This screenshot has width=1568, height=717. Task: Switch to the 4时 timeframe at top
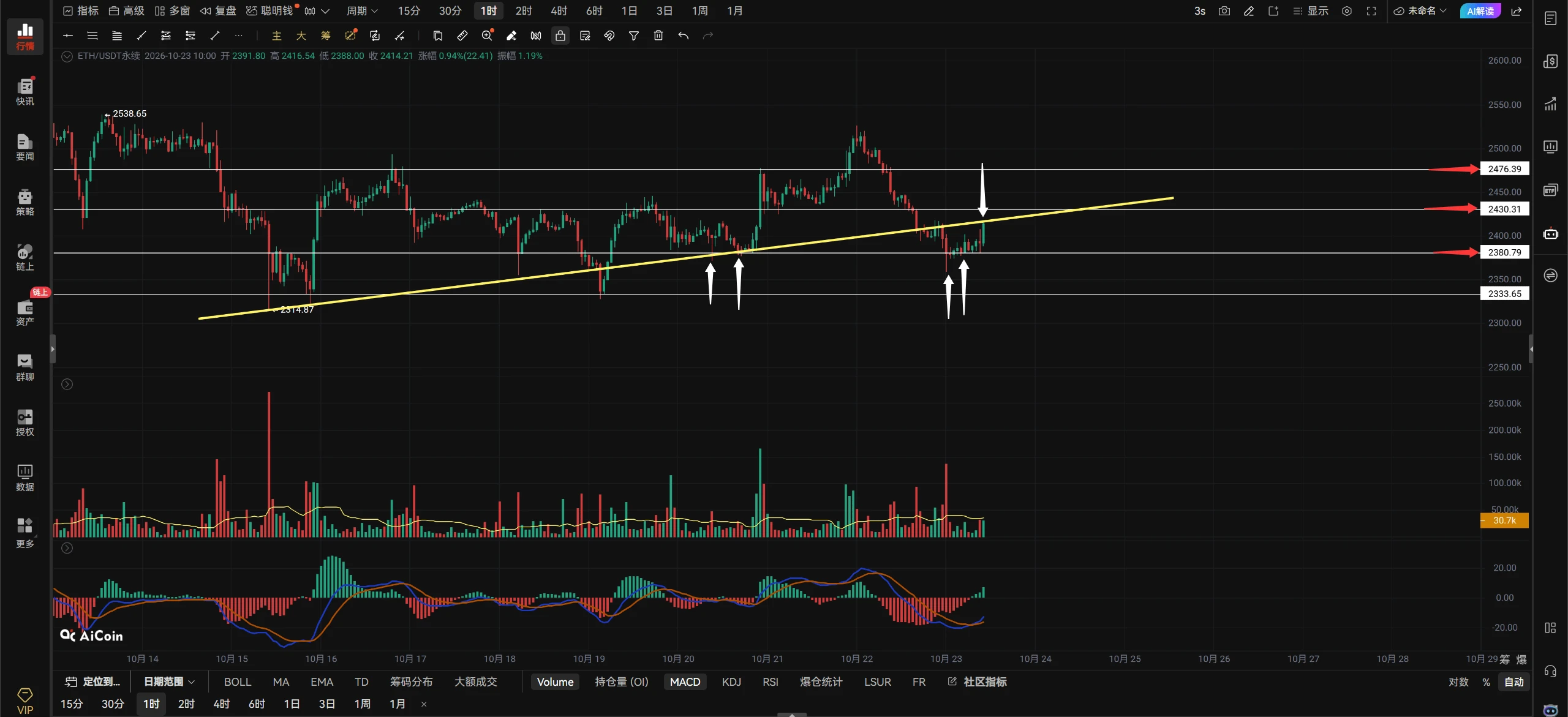coord(559,11)
